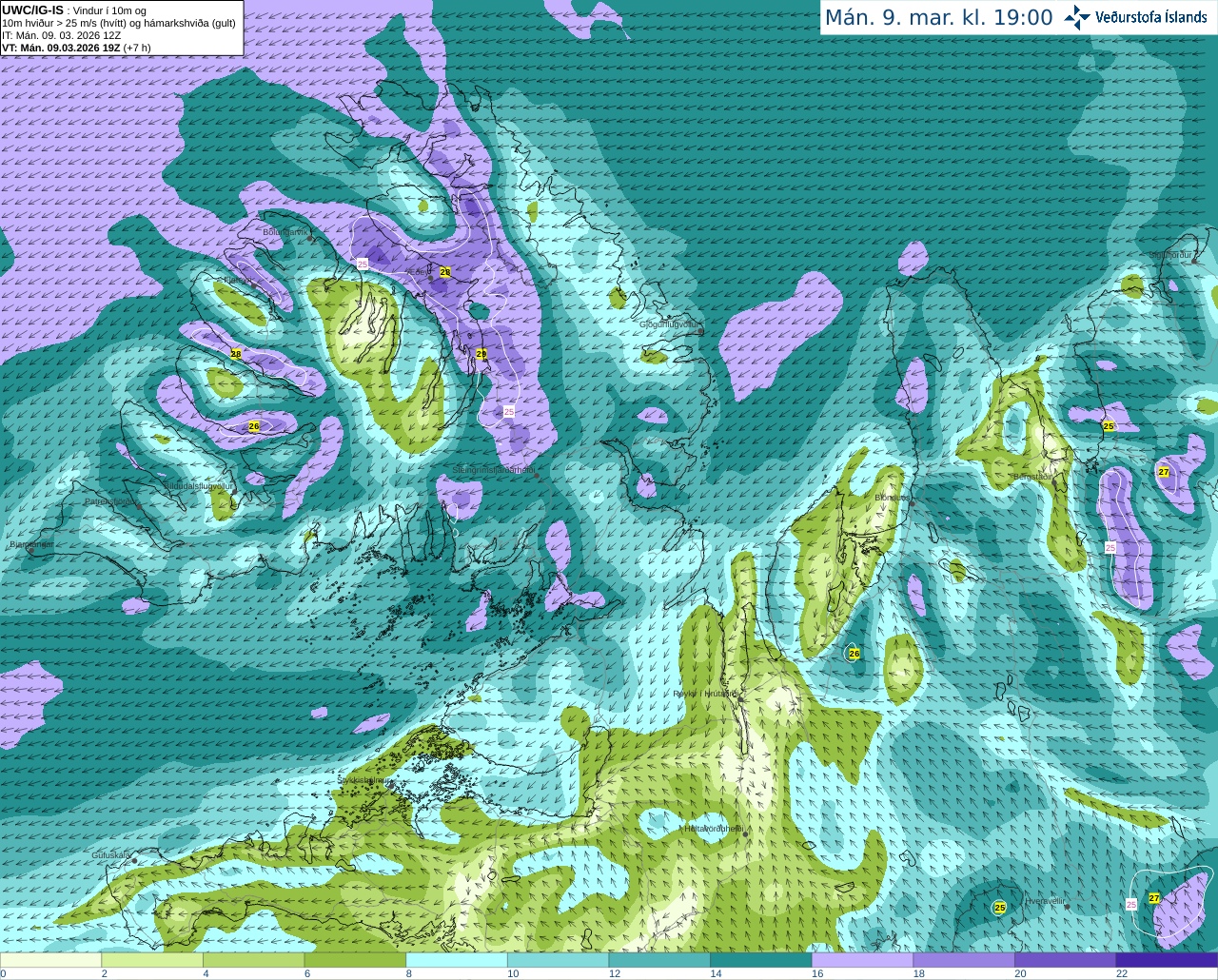Image resolution: width=1218 pixels, height=980 pixels.
Task: Click the Bíldudalsflugvöllur station label
Action: (198, 485)
